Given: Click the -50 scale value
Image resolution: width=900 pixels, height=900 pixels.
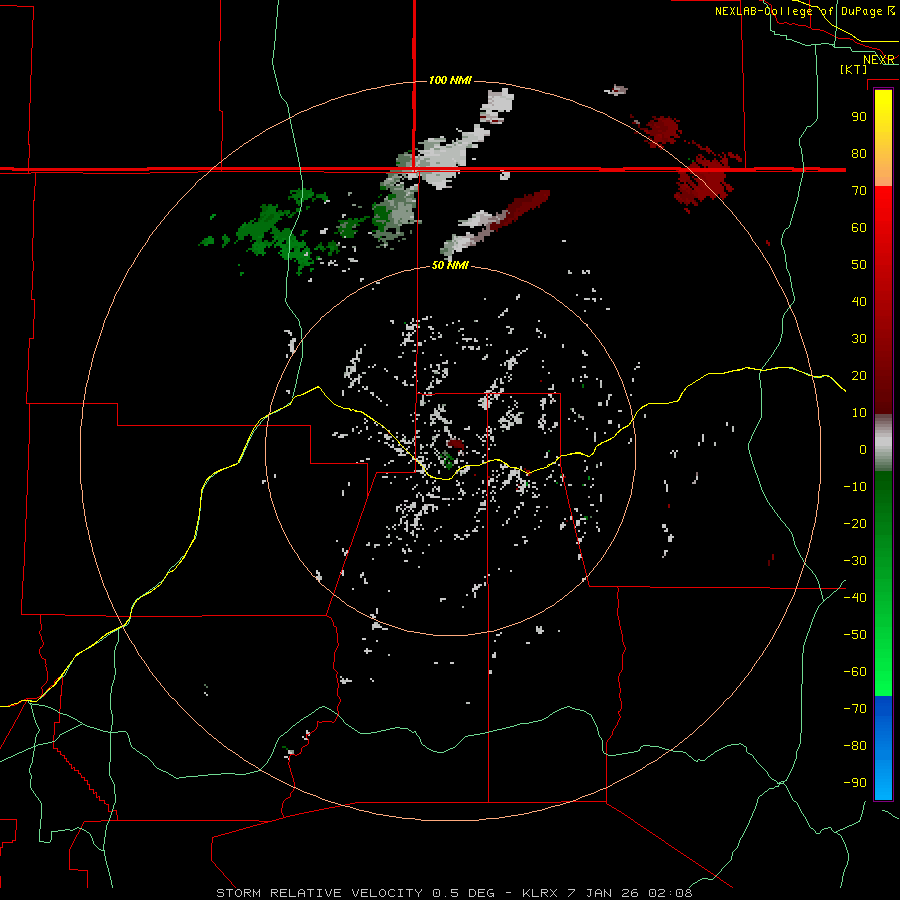Looking at the screenshot, I should 855,635.
